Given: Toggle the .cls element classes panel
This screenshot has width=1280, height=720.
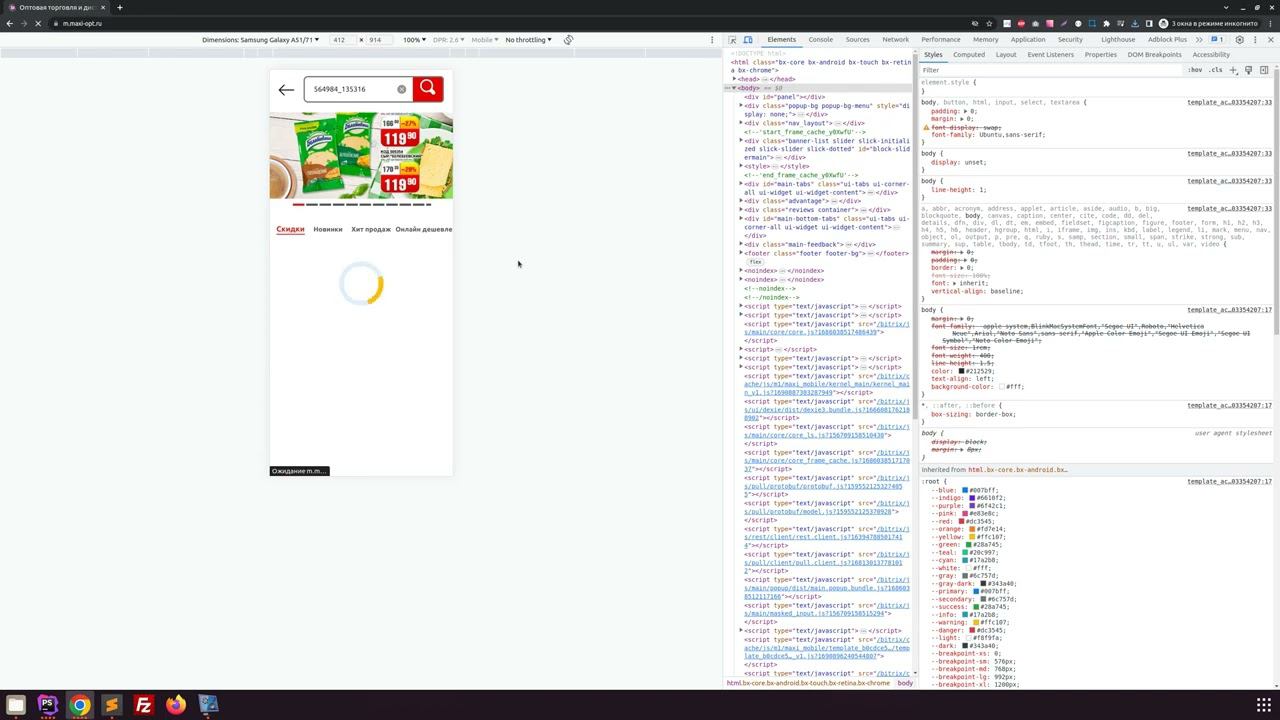Looking at the screenshot, I should [1216, 70].
